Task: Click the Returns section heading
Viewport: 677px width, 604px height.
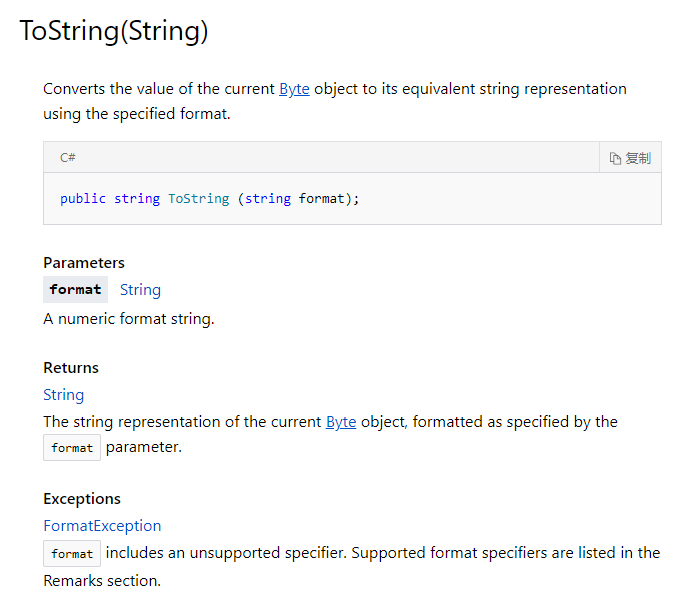Action: click(71, 368)
